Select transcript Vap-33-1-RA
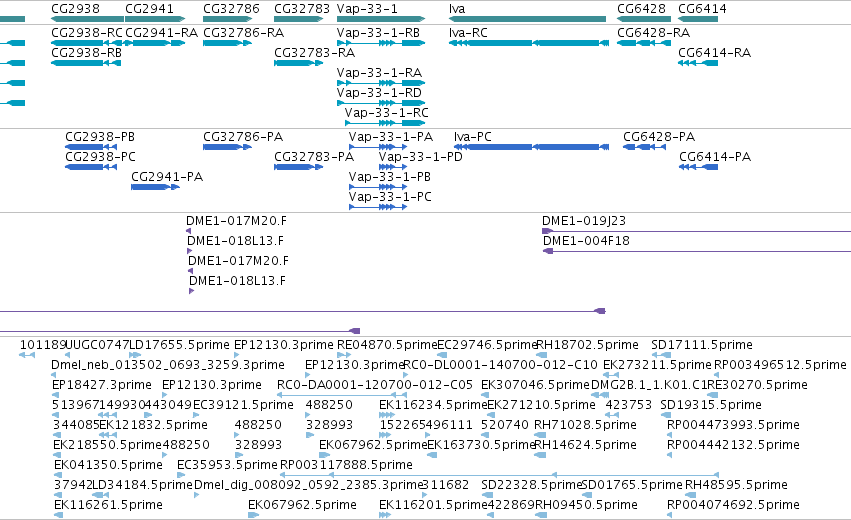Screen dimensions: 851x520 coord(380,83)
